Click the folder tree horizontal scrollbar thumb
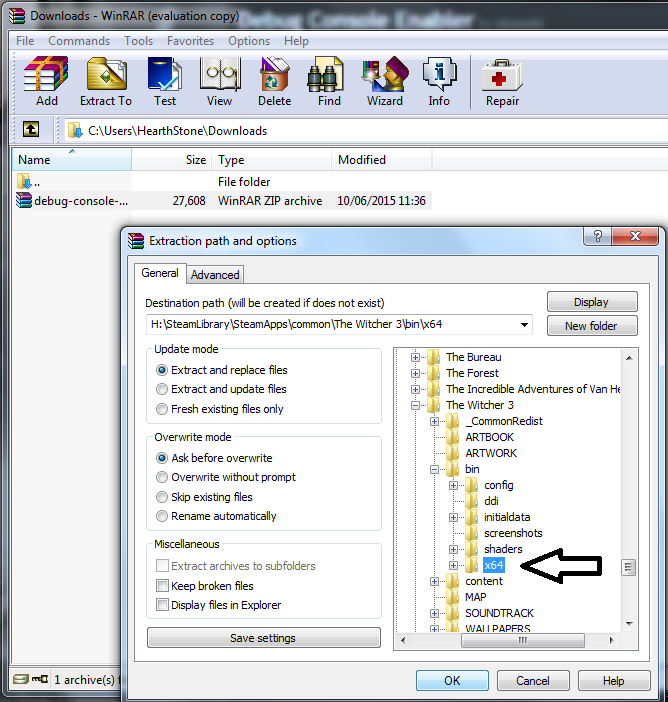Viewport: 668px width, 702px height. tap(523, 640)
